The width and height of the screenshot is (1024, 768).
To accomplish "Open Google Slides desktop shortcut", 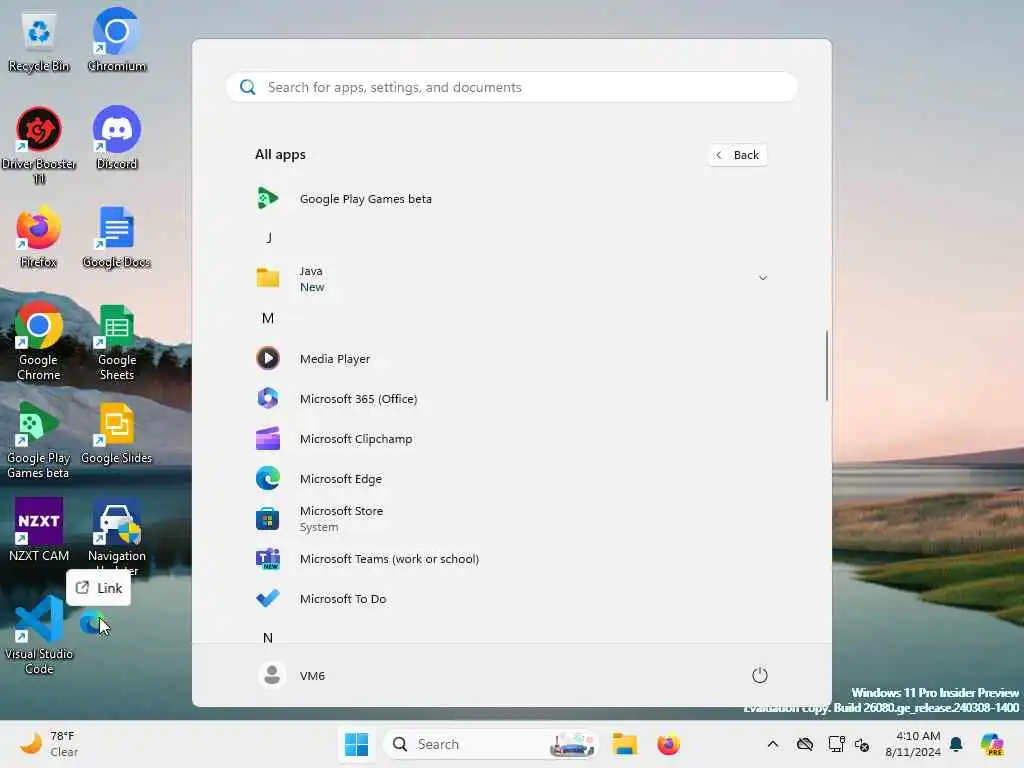I will (x=117, y=434).
